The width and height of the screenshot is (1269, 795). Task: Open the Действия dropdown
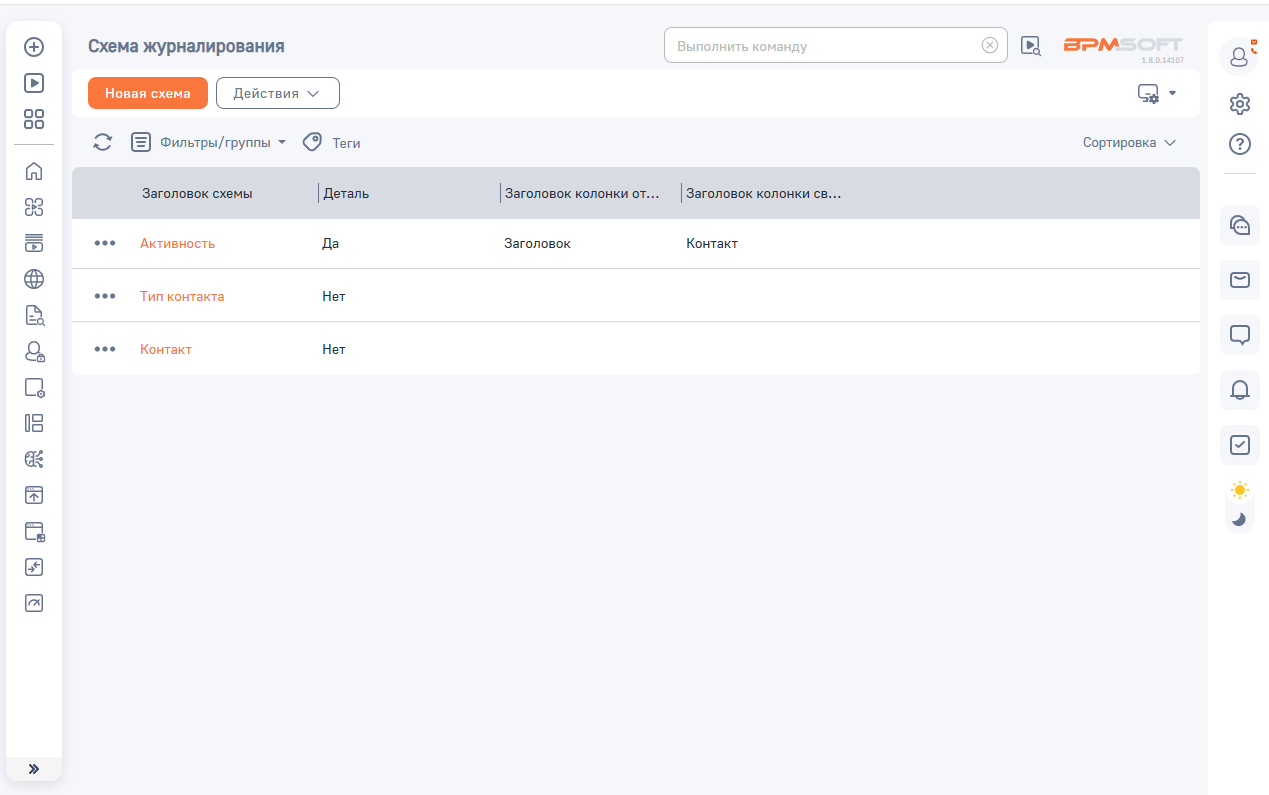277,93
